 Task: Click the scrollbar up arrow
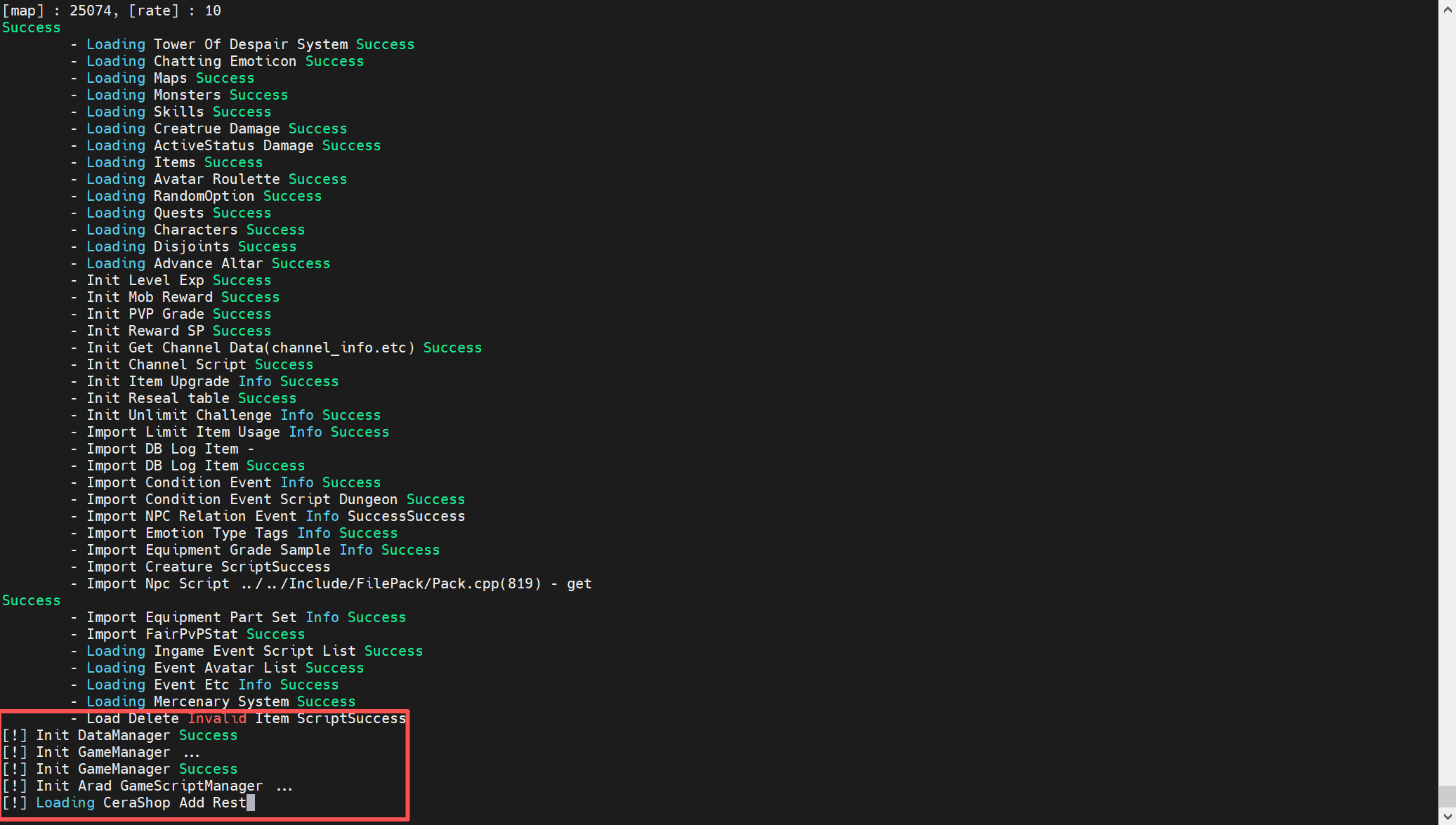coord(1447,10)
